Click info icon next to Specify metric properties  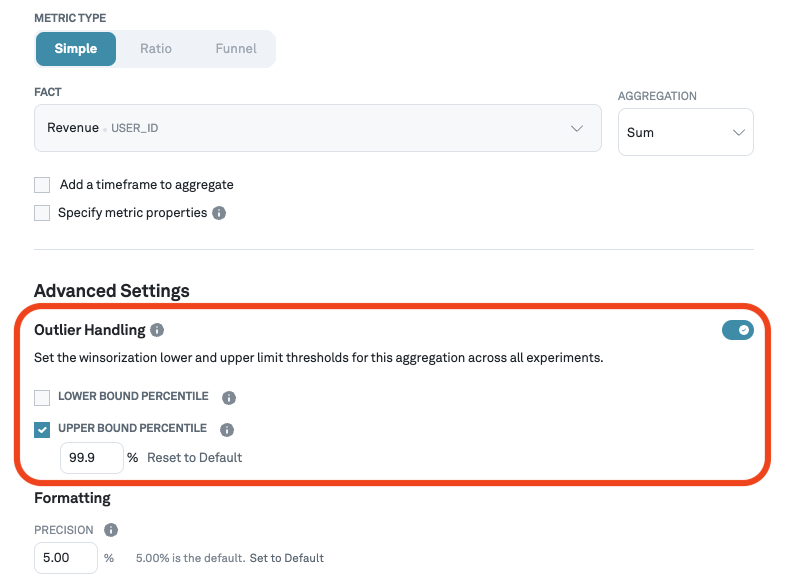click(219, 213)
